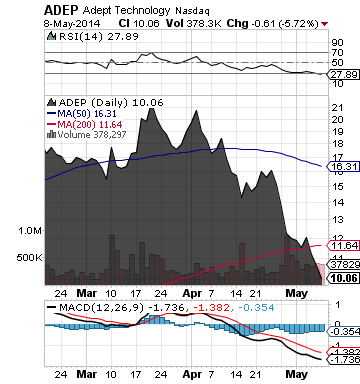Click the 500K volume scale label
Screen dimensions: 360x384
[x=29, y=258]
